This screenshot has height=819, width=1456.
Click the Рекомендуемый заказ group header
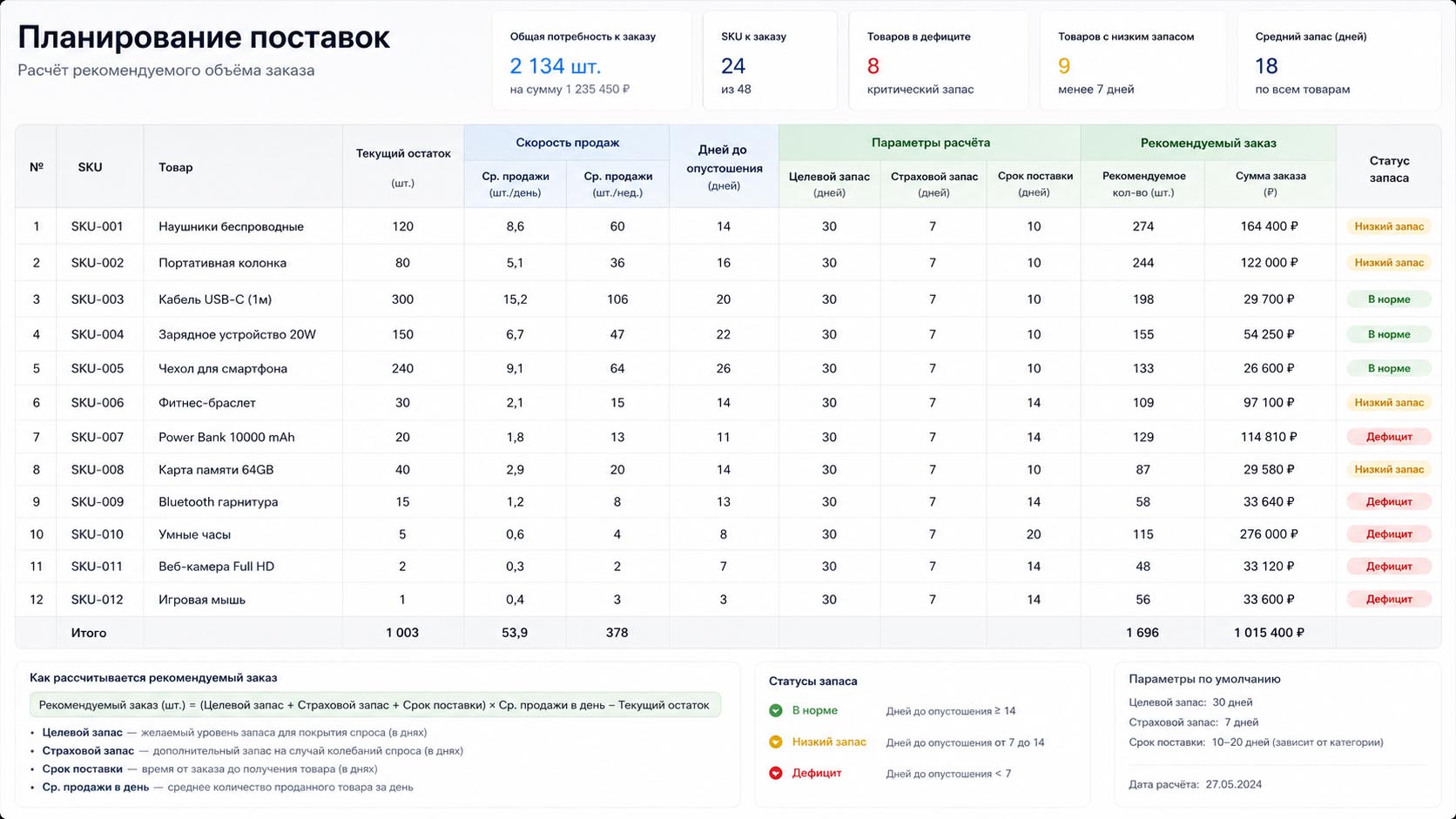(1208, 143)
